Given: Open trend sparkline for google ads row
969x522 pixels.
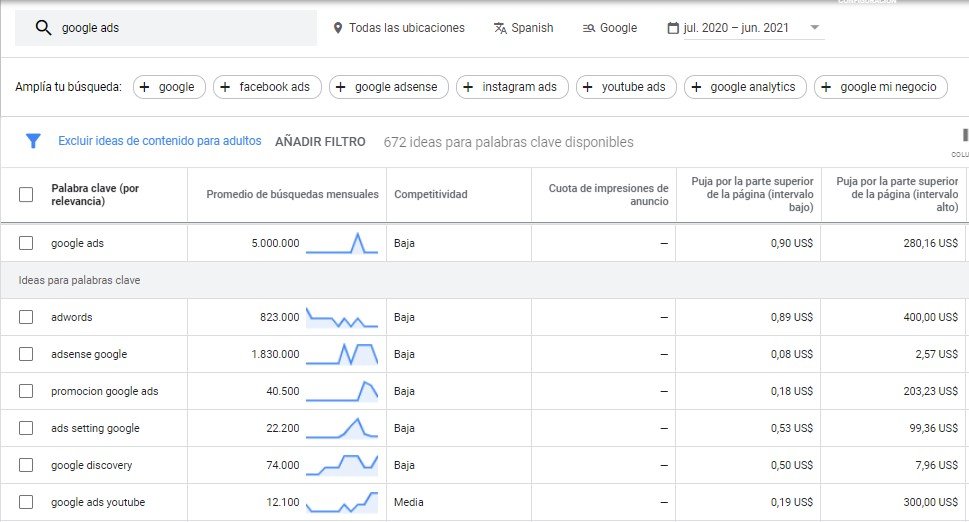Looking at the screenshot, I should 342,243.
